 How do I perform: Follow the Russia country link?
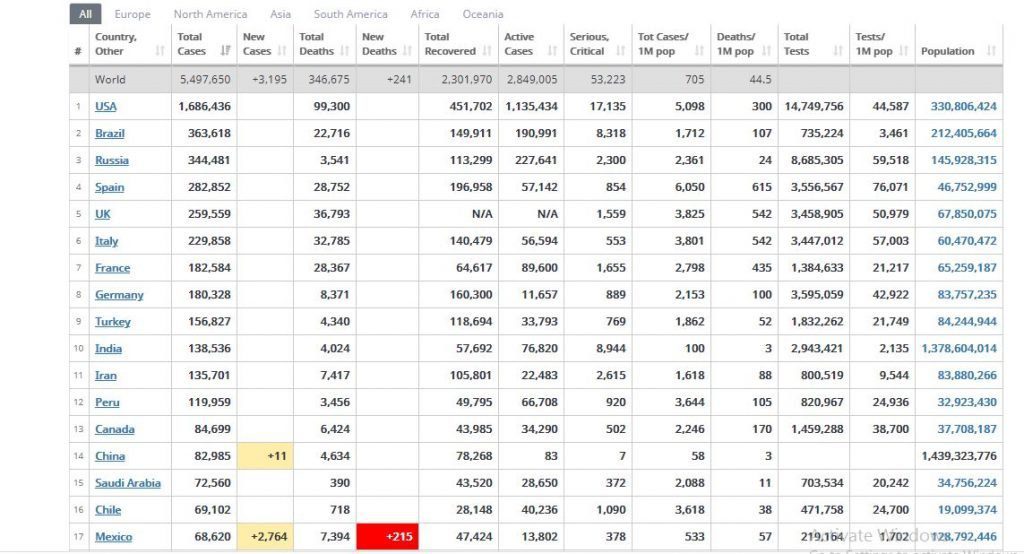pyautogui.click(x=112, y=160)
